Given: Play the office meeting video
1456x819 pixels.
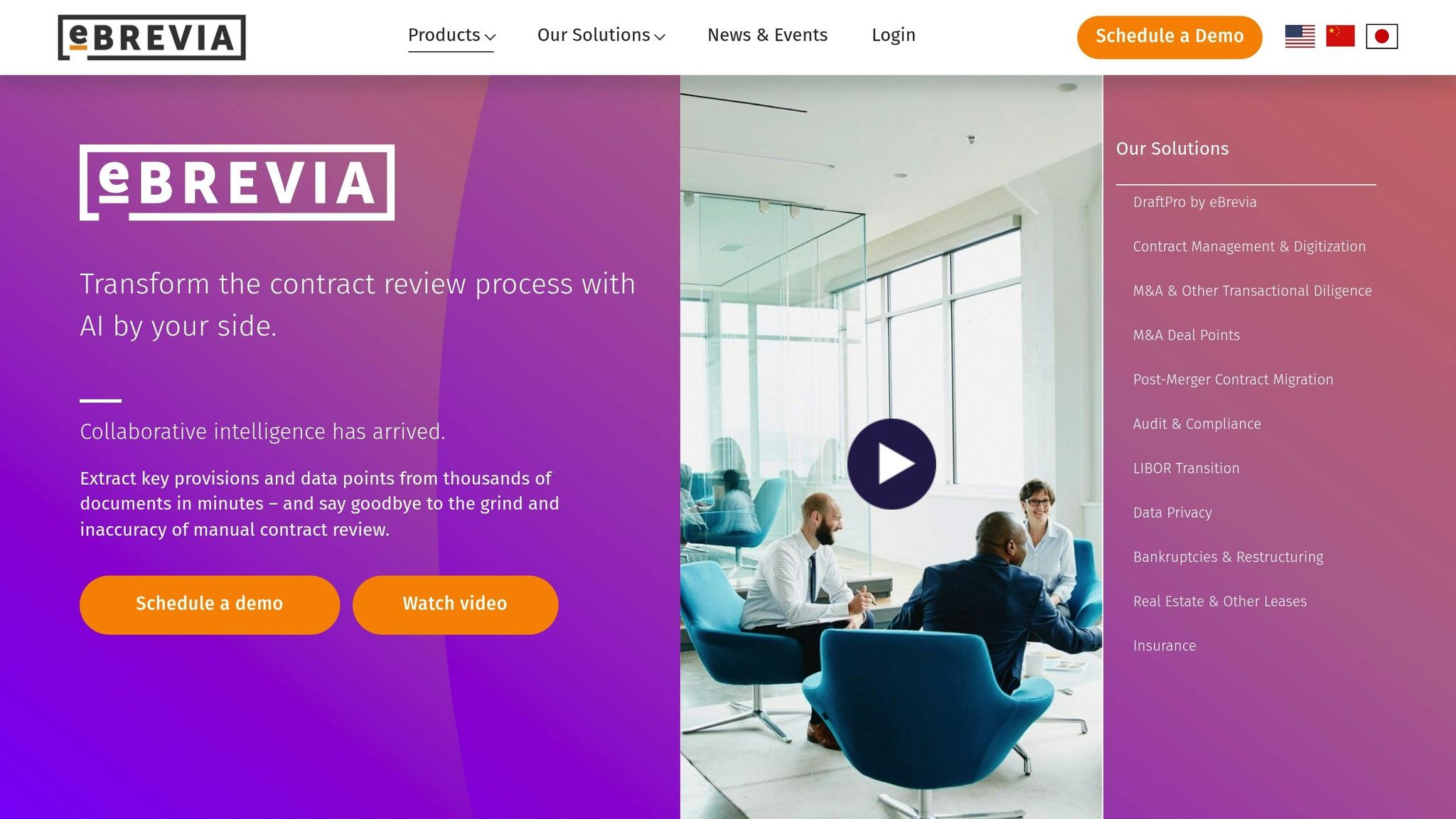Looking at the screenshot, I should click(x=892, y=464).
